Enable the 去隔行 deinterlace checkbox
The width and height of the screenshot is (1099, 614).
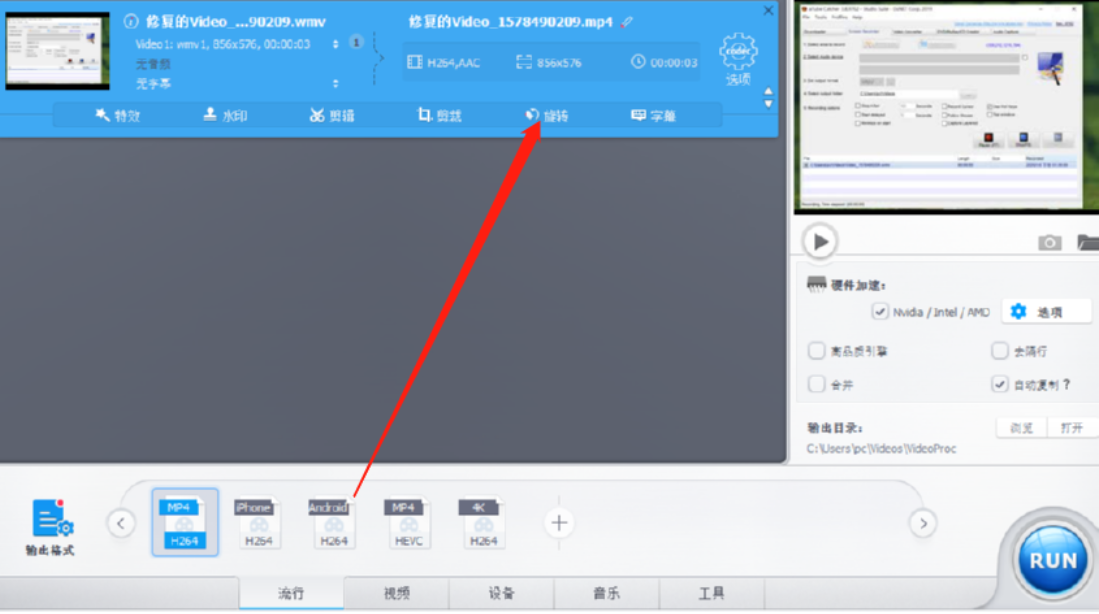tap(1000, 350)
